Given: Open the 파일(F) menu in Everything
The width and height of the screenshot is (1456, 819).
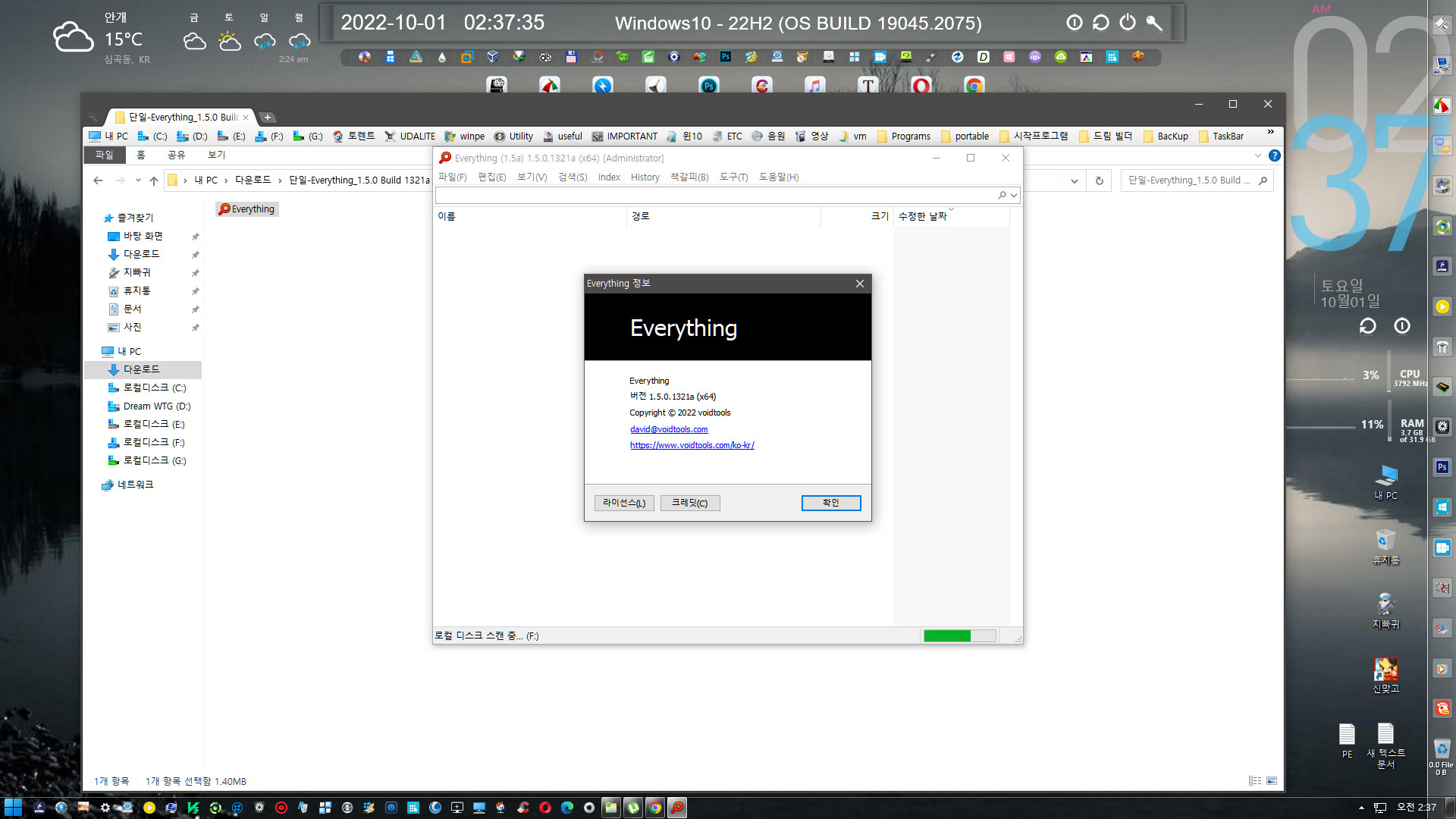Looking at the screenshot, I should point(453,177).
